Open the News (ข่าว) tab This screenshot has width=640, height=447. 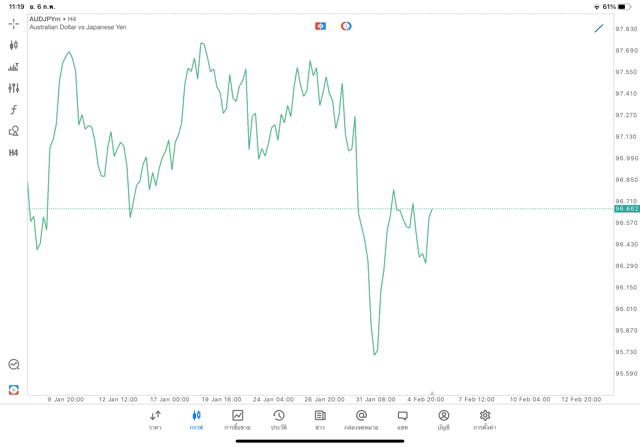(319, 419)
